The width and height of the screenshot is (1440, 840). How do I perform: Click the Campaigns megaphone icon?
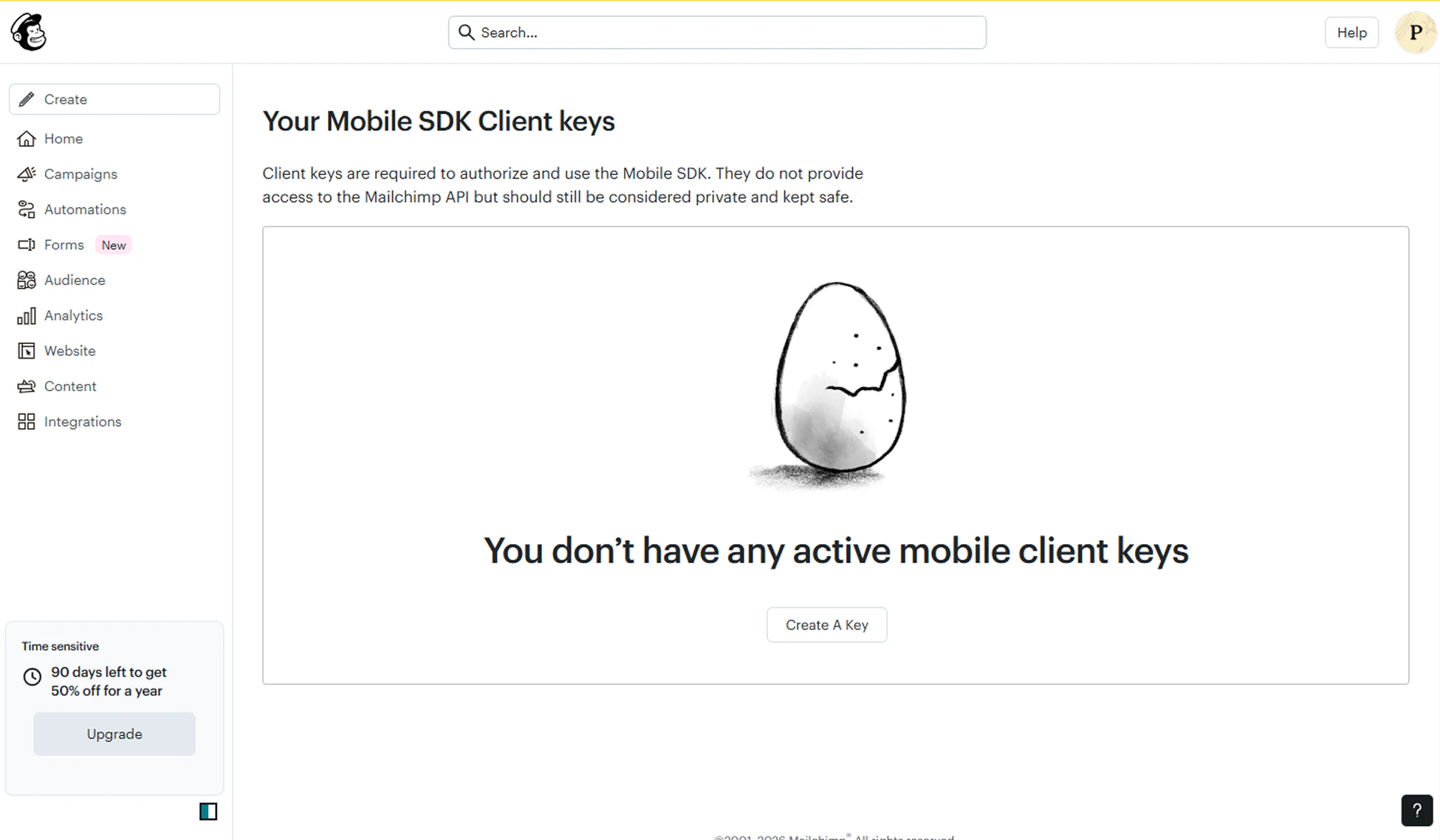27,174
